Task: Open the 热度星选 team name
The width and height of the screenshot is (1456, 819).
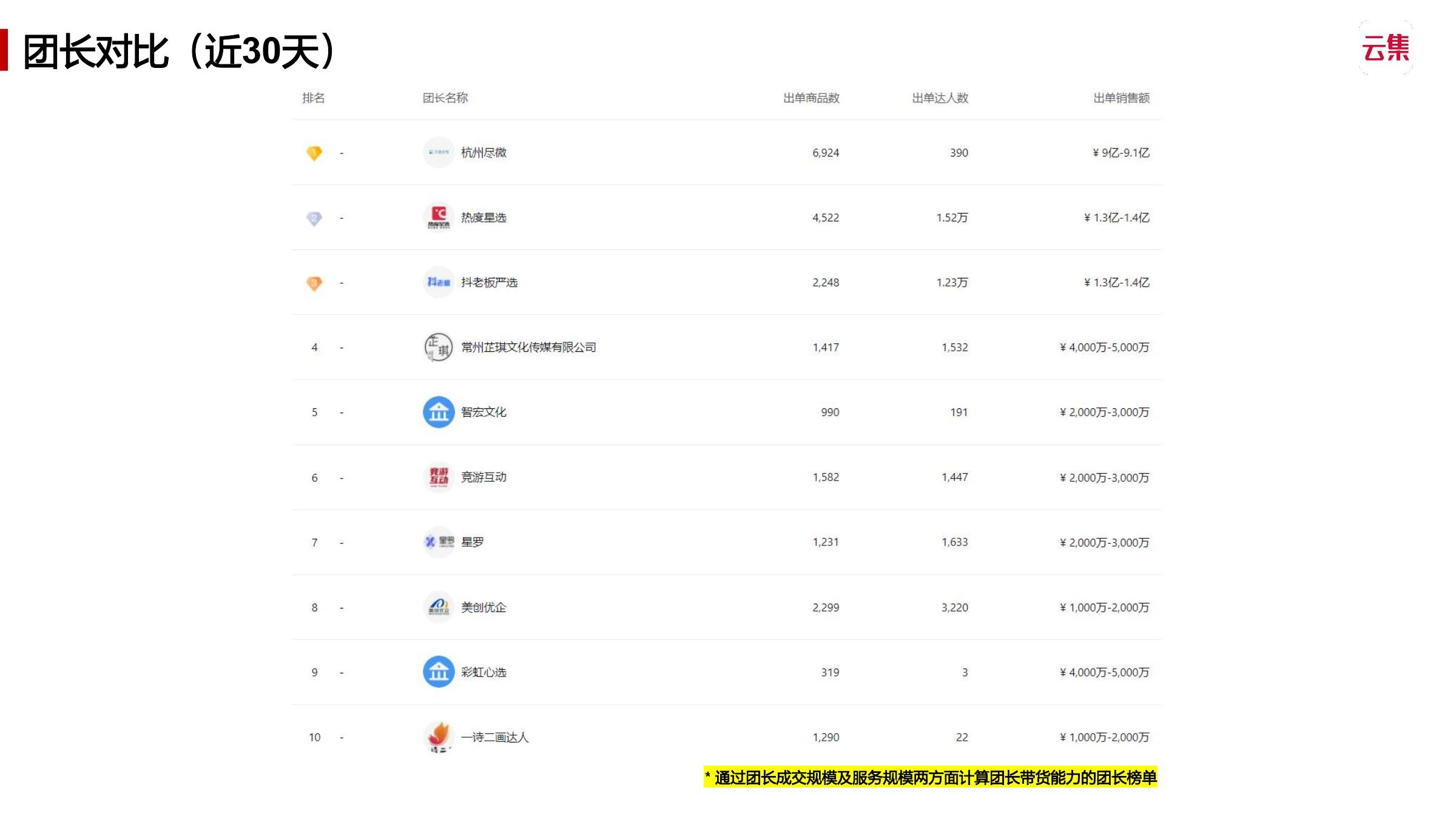Action: click(484, 217)
